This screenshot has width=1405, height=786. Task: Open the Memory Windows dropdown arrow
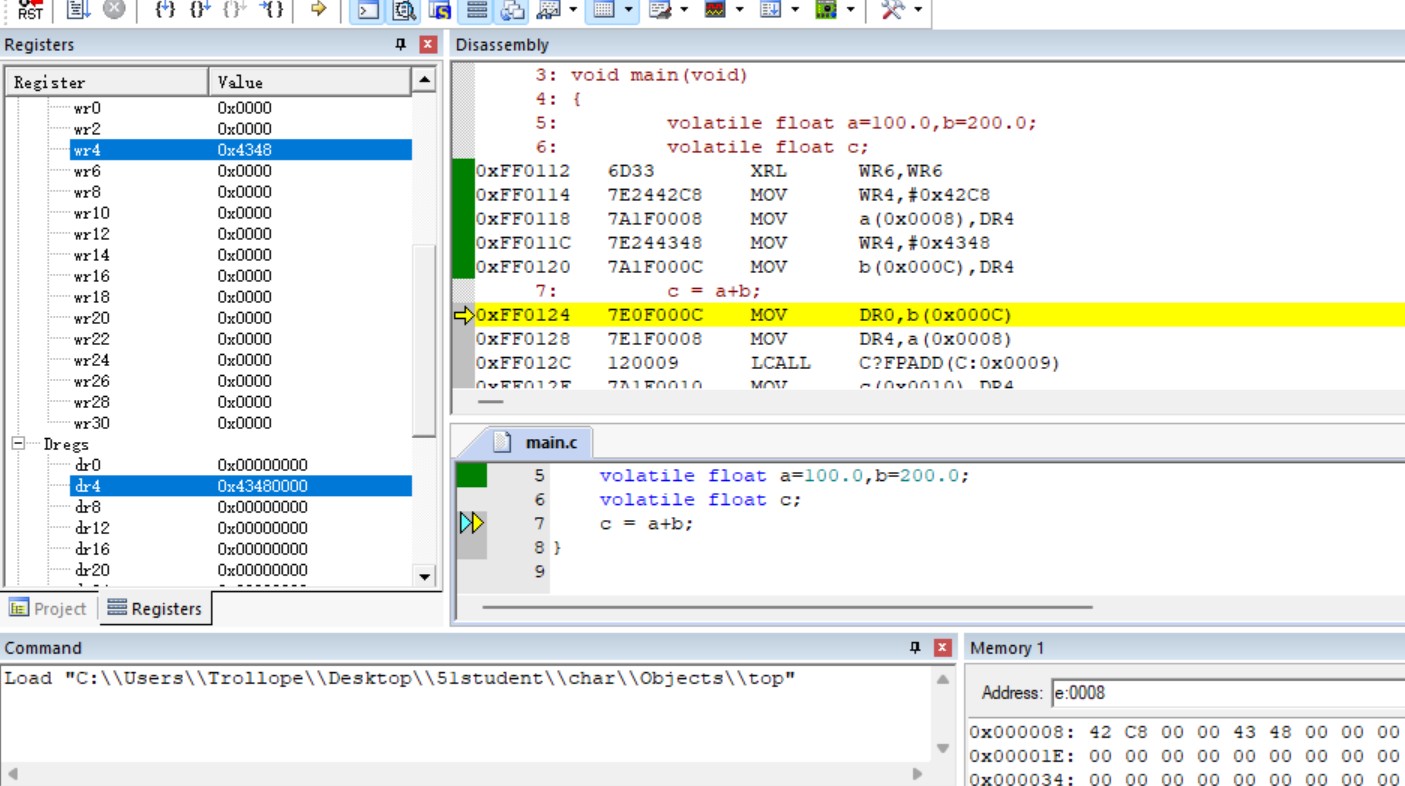(x=628, y=10)
